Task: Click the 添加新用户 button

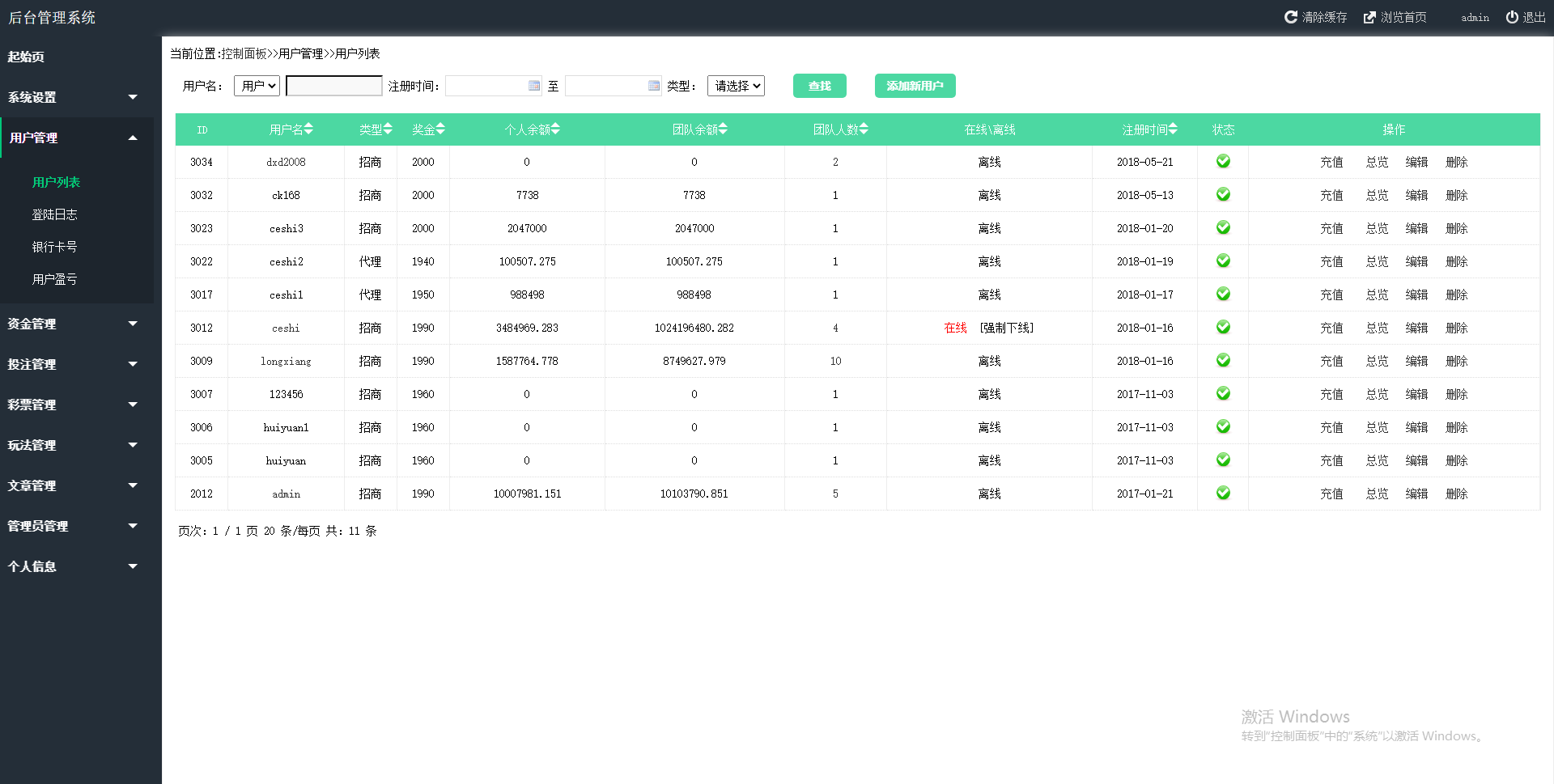Action: point(915,86)
